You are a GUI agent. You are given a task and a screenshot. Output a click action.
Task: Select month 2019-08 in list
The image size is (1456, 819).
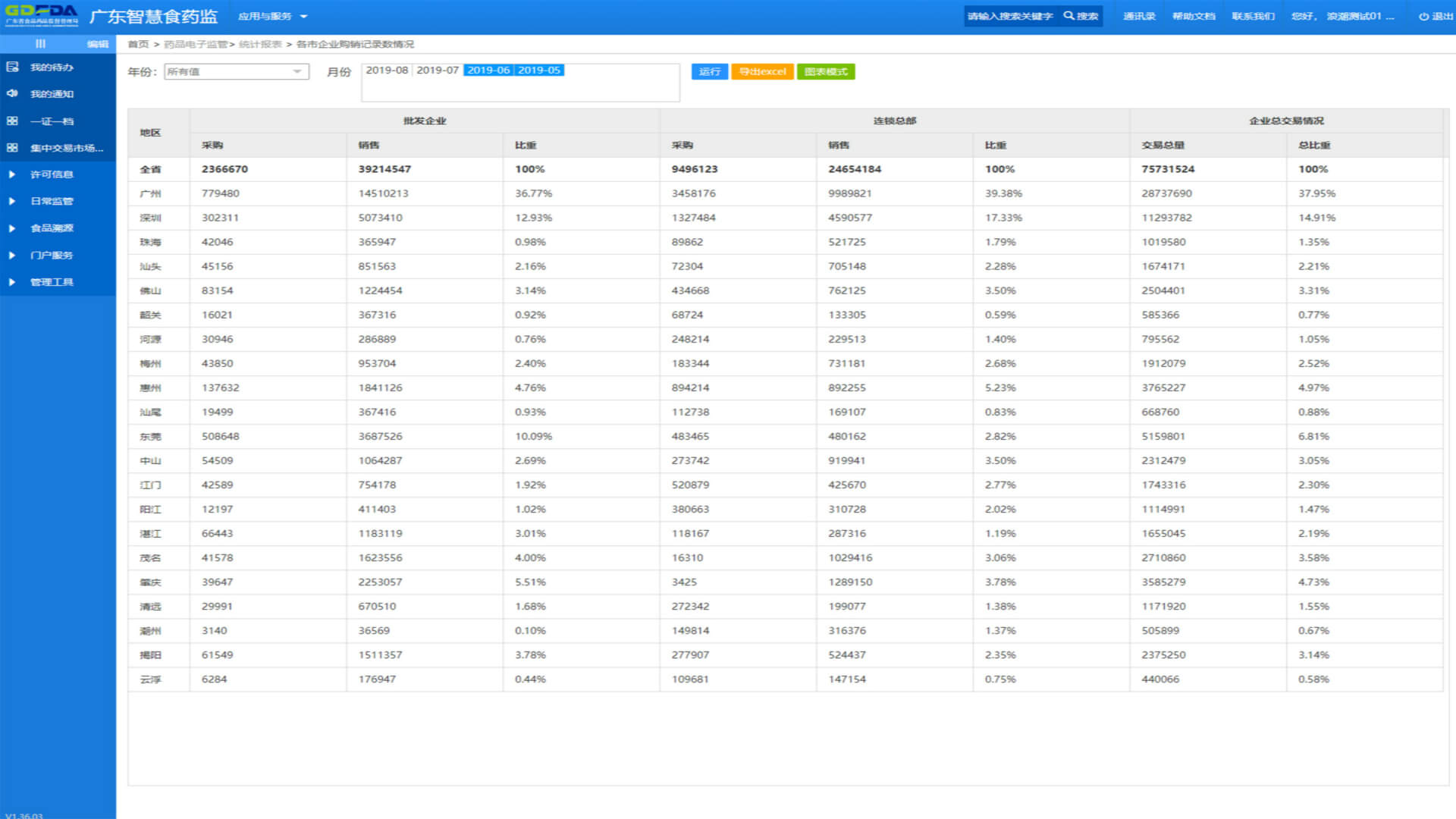click(387, 71)
